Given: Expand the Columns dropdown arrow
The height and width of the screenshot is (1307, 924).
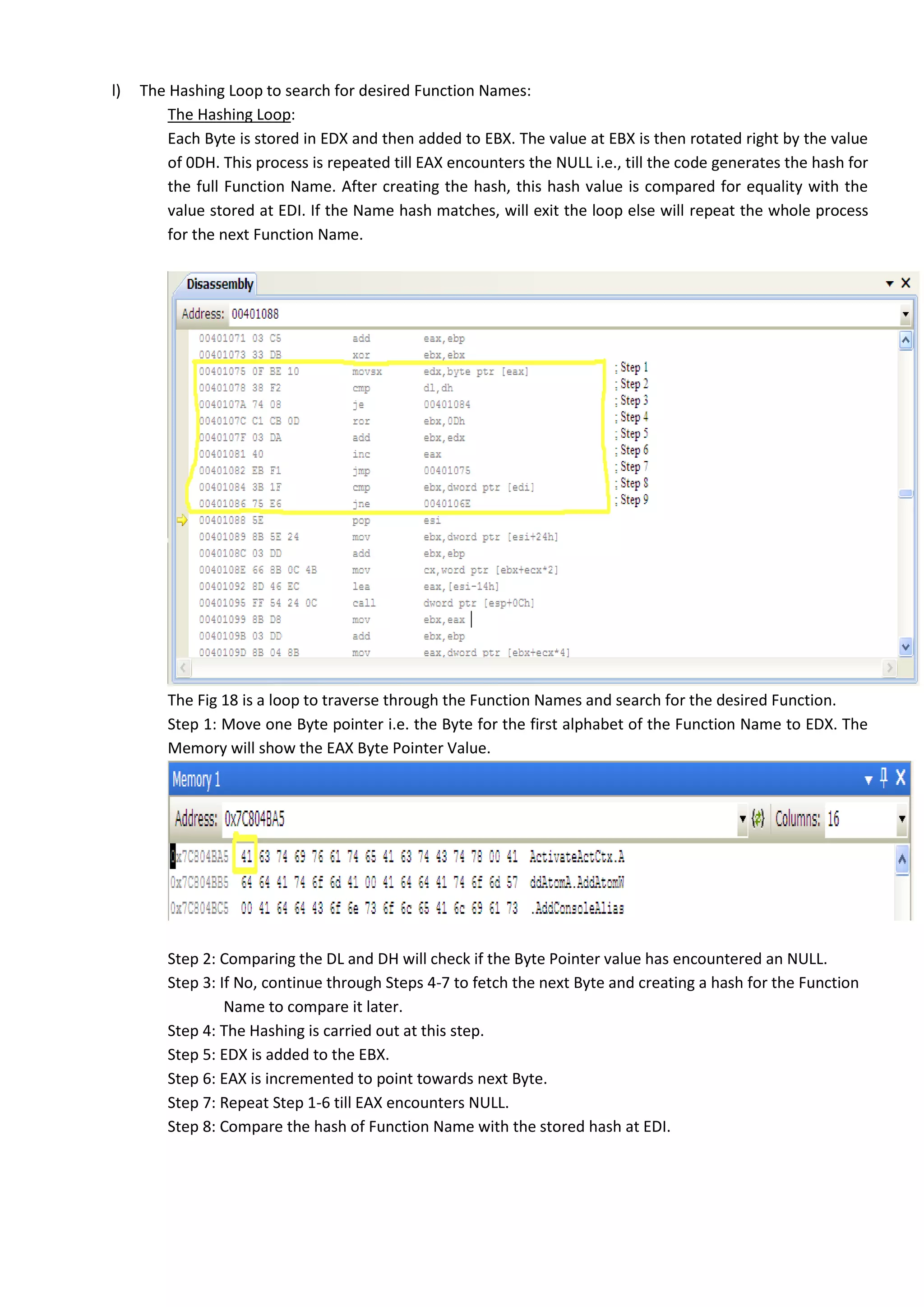Looking at the screenshot, I should click(902, 819).
